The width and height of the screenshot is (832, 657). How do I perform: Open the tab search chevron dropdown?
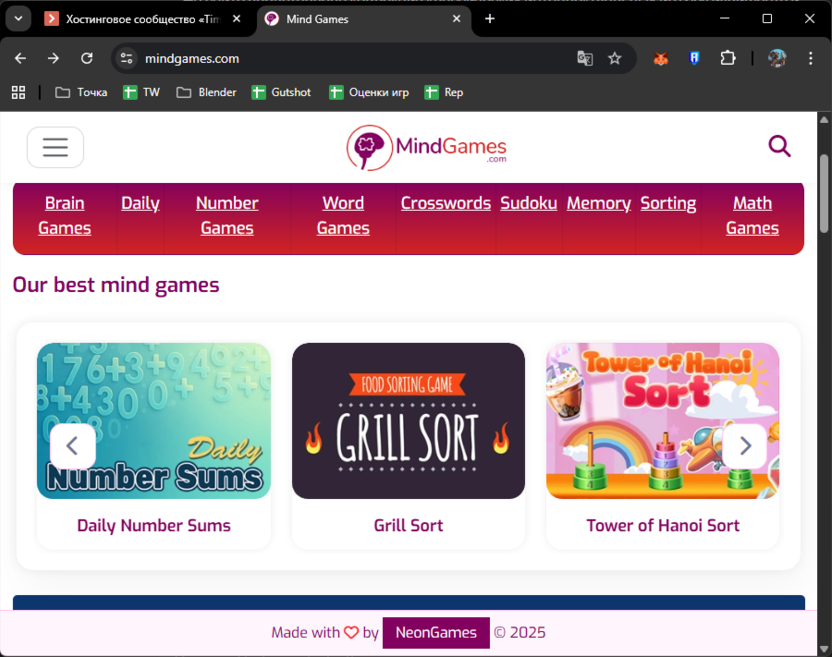(x=17, y=18)
